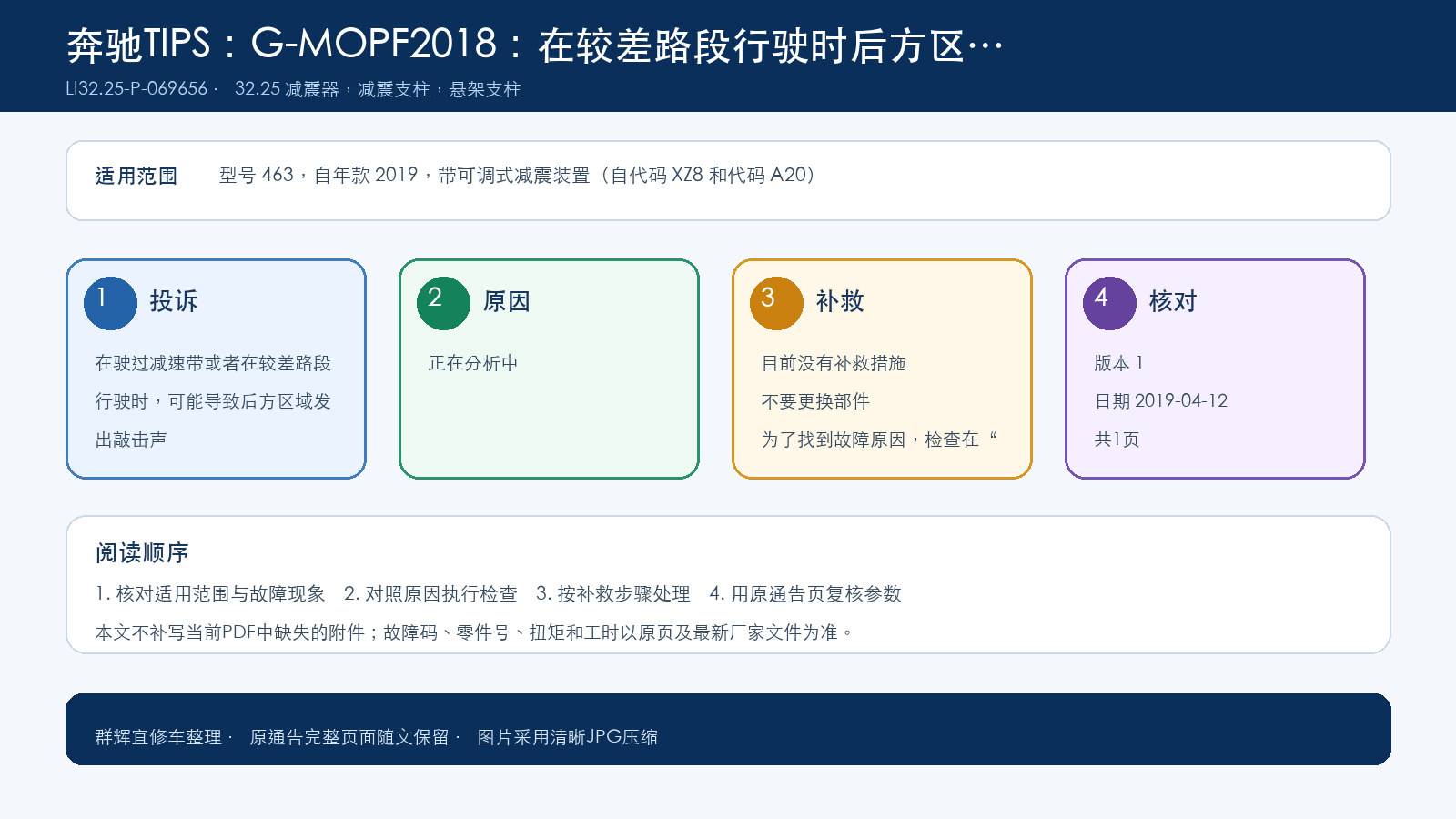1456x819 pixels.
Task: Click the 核对 card heading
Action: [x=1173, y=301]
